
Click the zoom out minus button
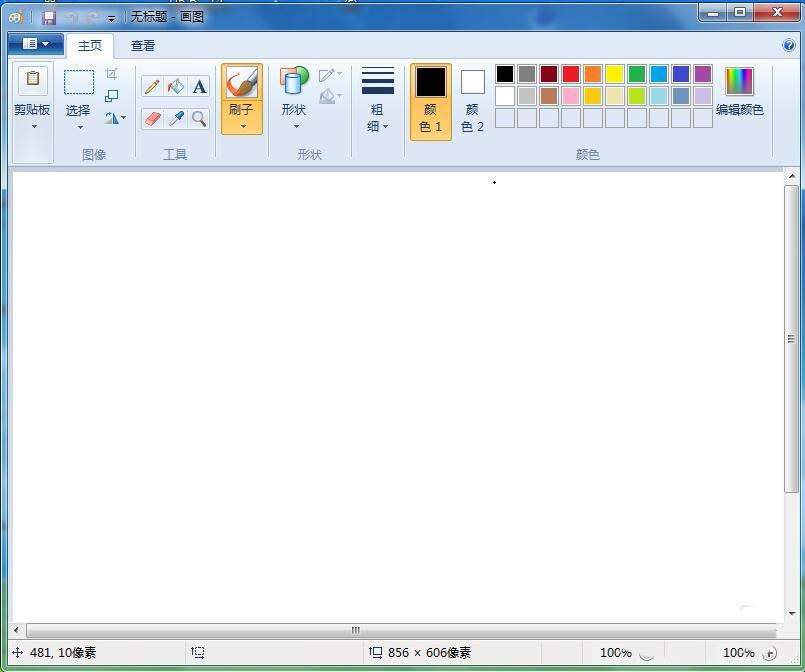tap(646, 654)
